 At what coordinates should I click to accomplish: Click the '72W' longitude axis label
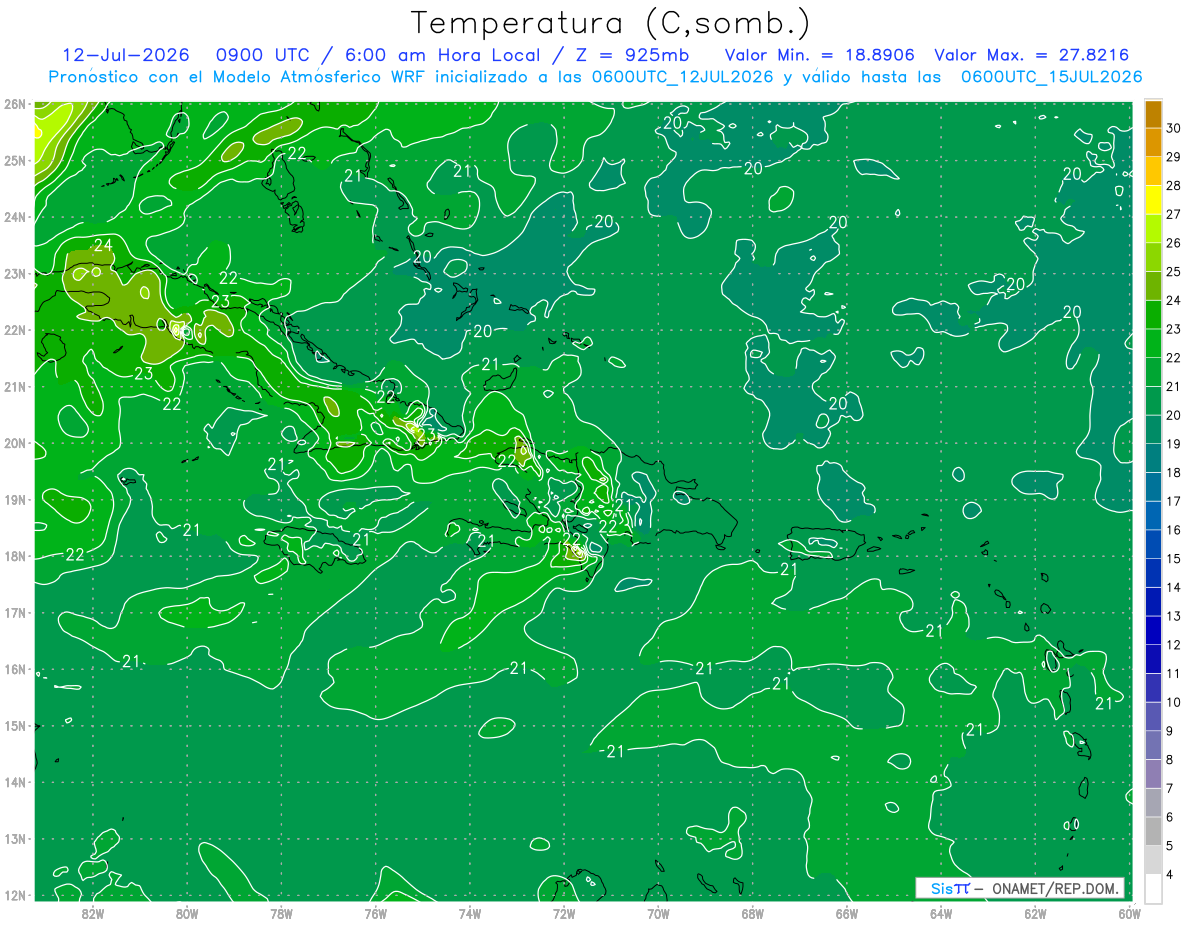(564, 914)
